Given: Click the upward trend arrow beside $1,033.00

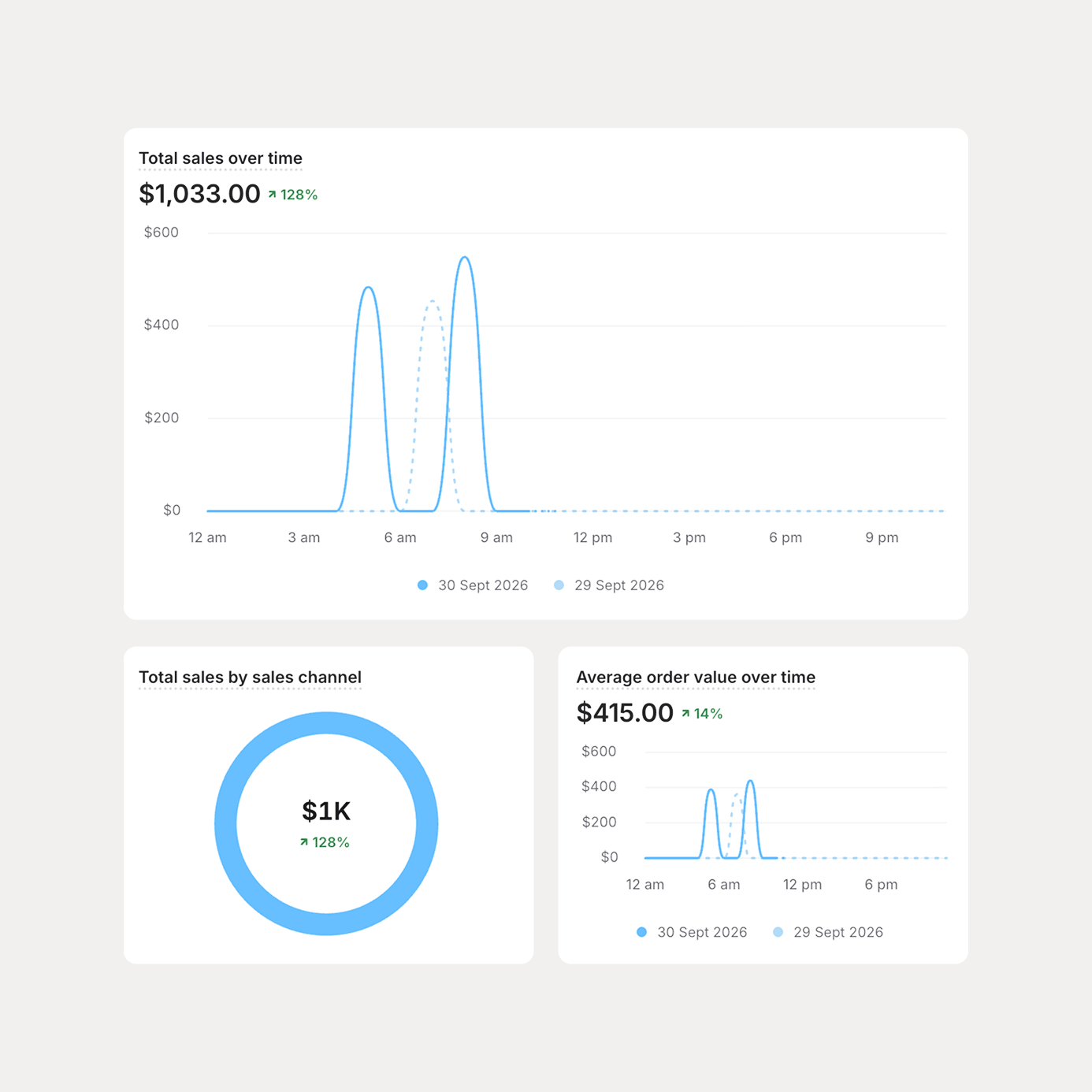Looking at the screenshot, I should point(272,195).
